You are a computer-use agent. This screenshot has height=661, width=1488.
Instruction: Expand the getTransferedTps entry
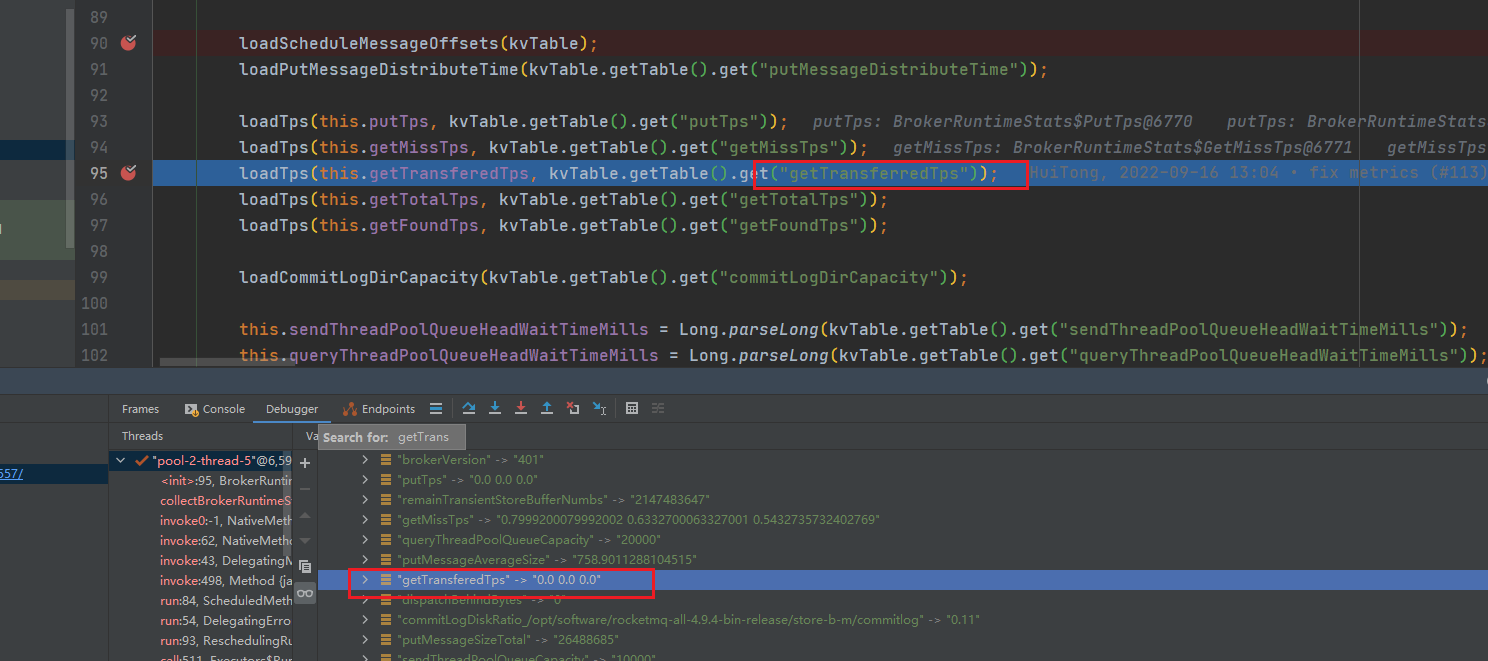[365, 580]
